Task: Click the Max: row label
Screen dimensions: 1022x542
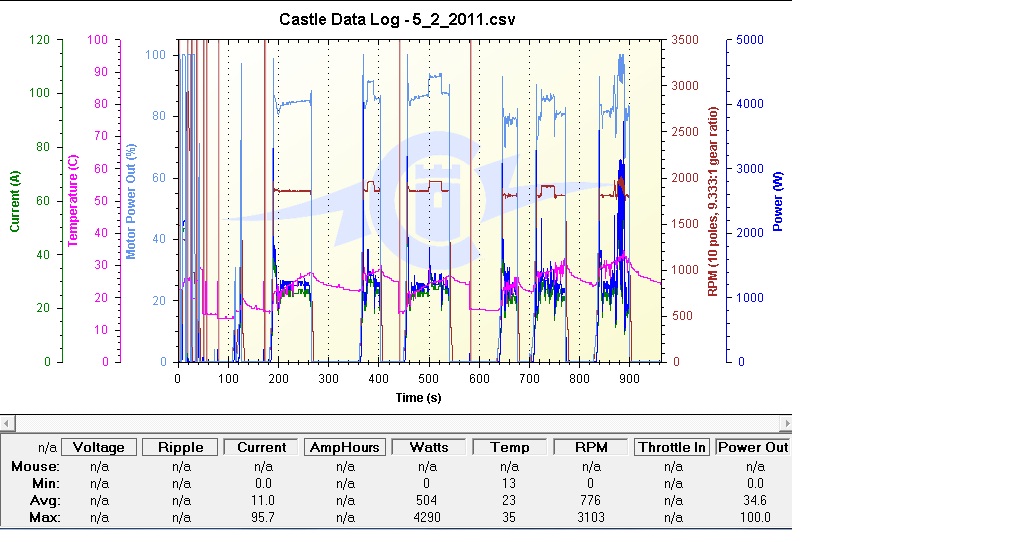Action: [45, 517]
